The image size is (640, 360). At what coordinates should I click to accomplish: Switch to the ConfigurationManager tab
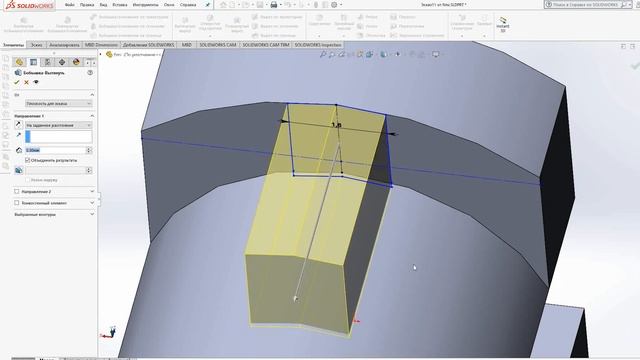[47, 62]
